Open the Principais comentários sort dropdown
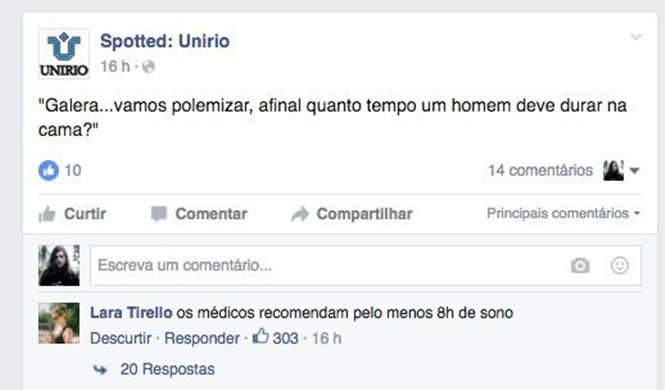Screen dimensions: 665x390 coord(563,213)
